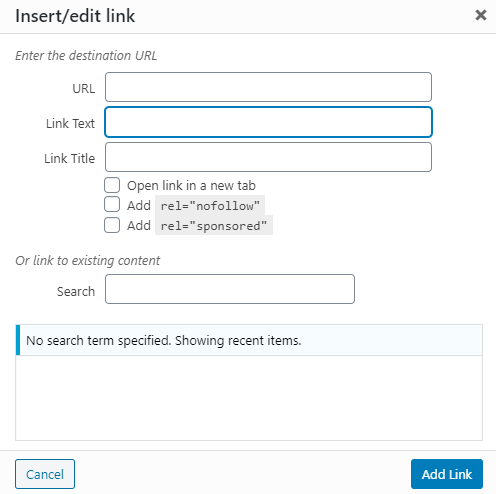This screenshot has height=494, width=496.
Task: Click the empty recent items results list
Action: pyautogui.click(x=249, y=398)
